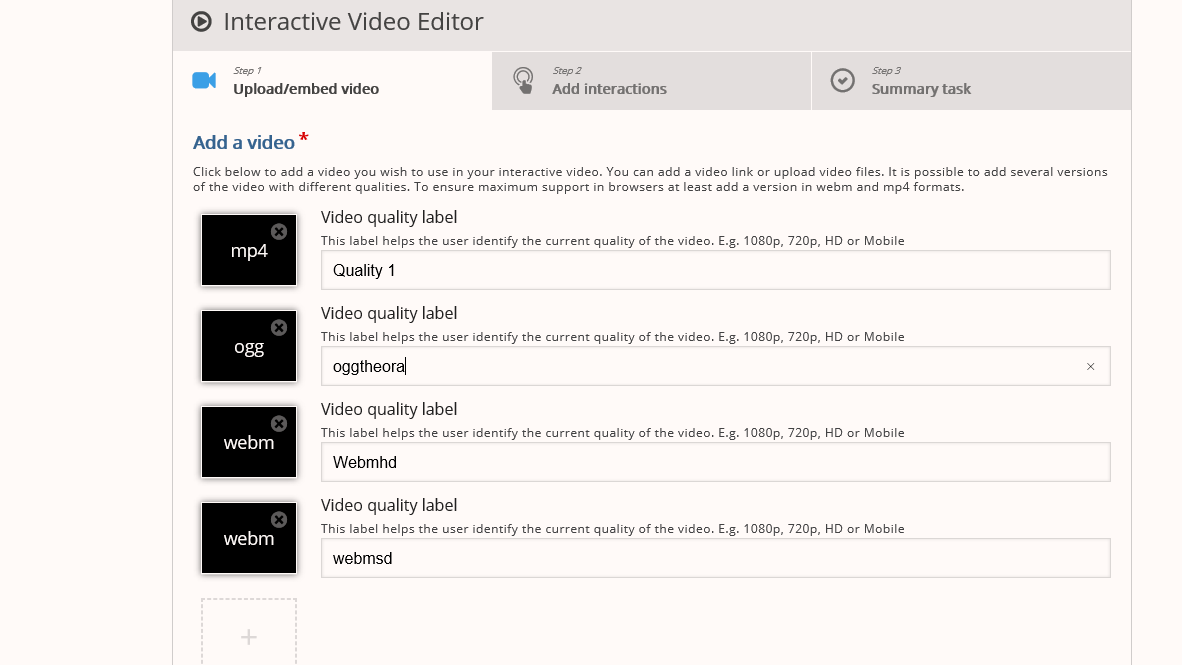Image resolution: width=1182 pixels, height=665 pixels.
Task: Click the video camera icon in Step 1
Action: point(204,81)
